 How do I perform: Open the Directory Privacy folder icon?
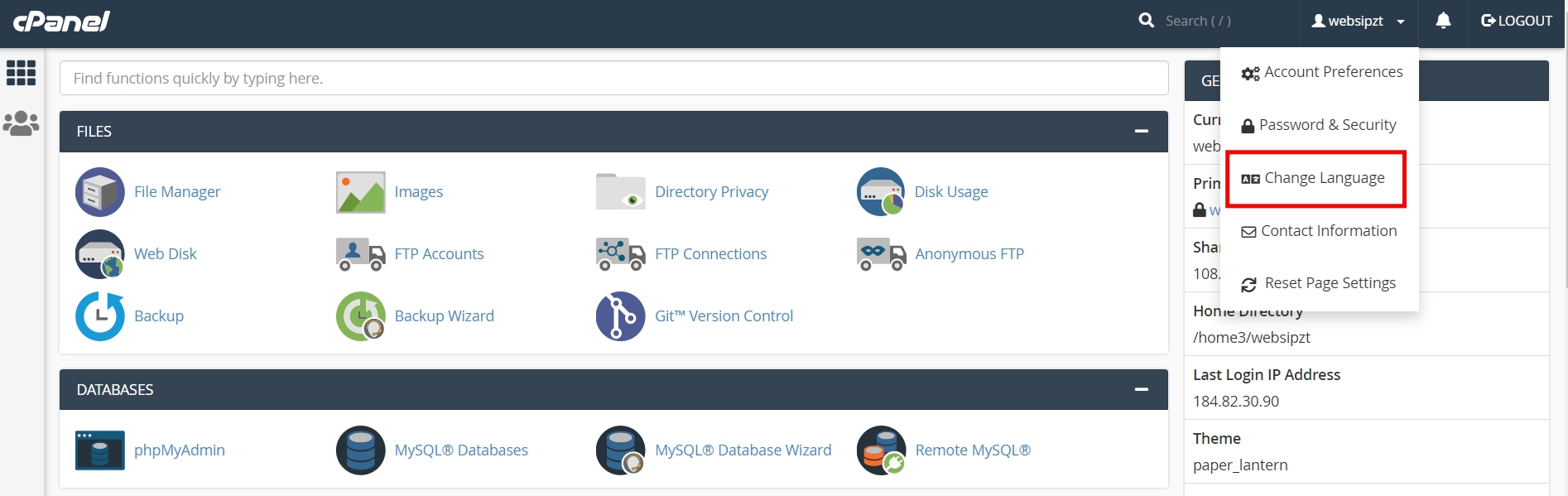click(x=621, y=192)
